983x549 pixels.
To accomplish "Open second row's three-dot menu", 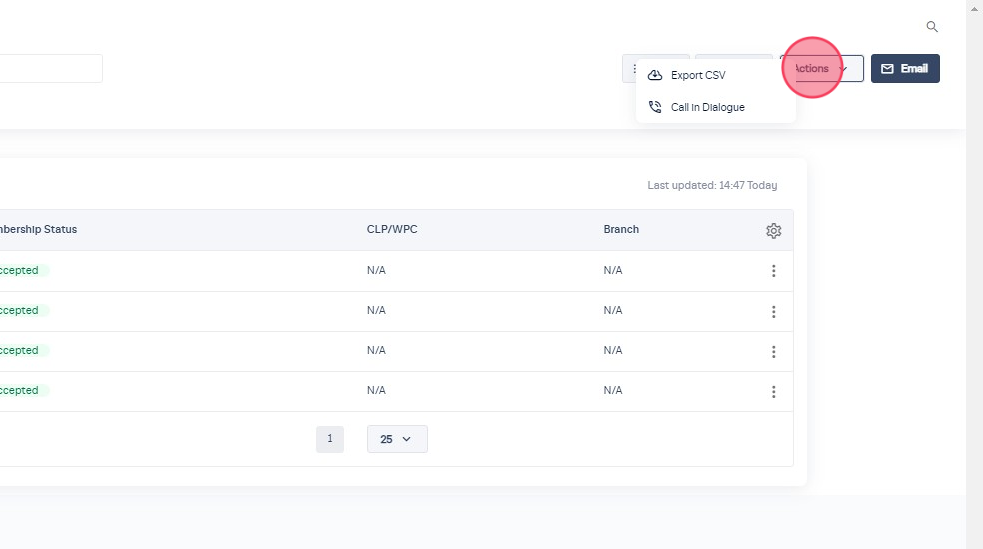I will 773,311.
